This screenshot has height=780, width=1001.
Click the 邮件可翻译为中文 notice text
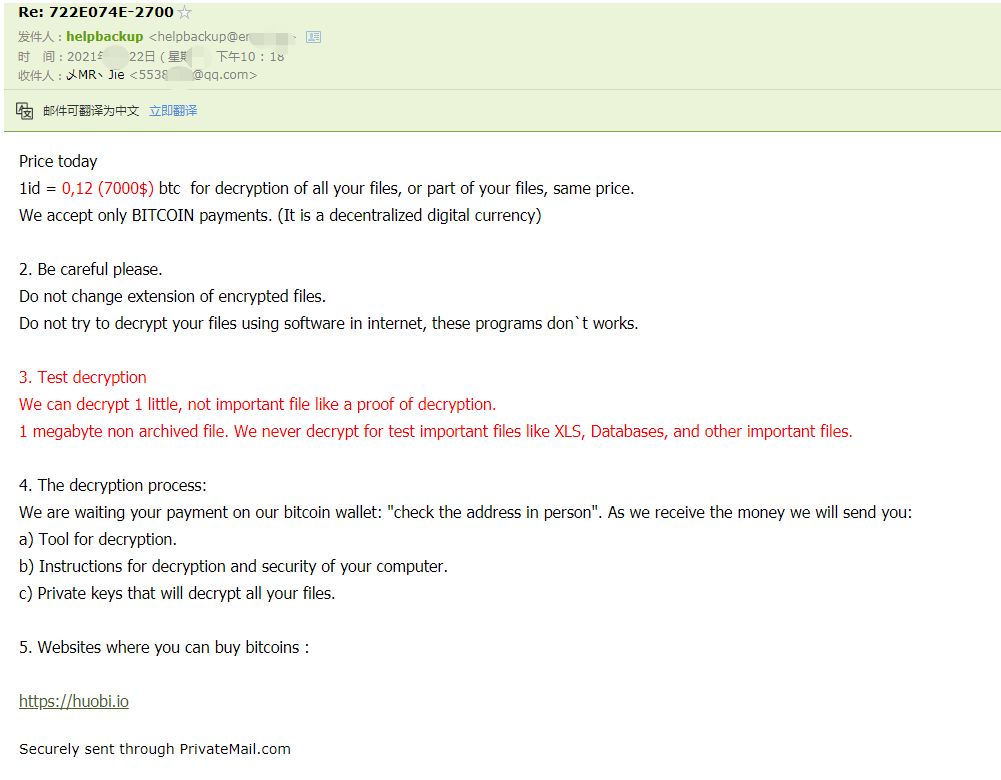pyautogui.click(x=91, y=111)
